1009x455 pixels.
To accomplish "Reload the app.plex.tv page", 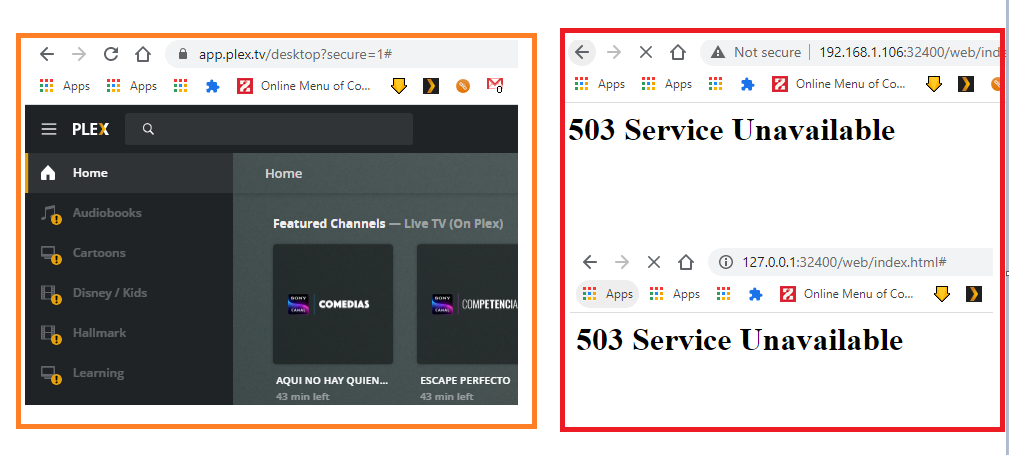I will pyautogui.click(x=111, y=54).
